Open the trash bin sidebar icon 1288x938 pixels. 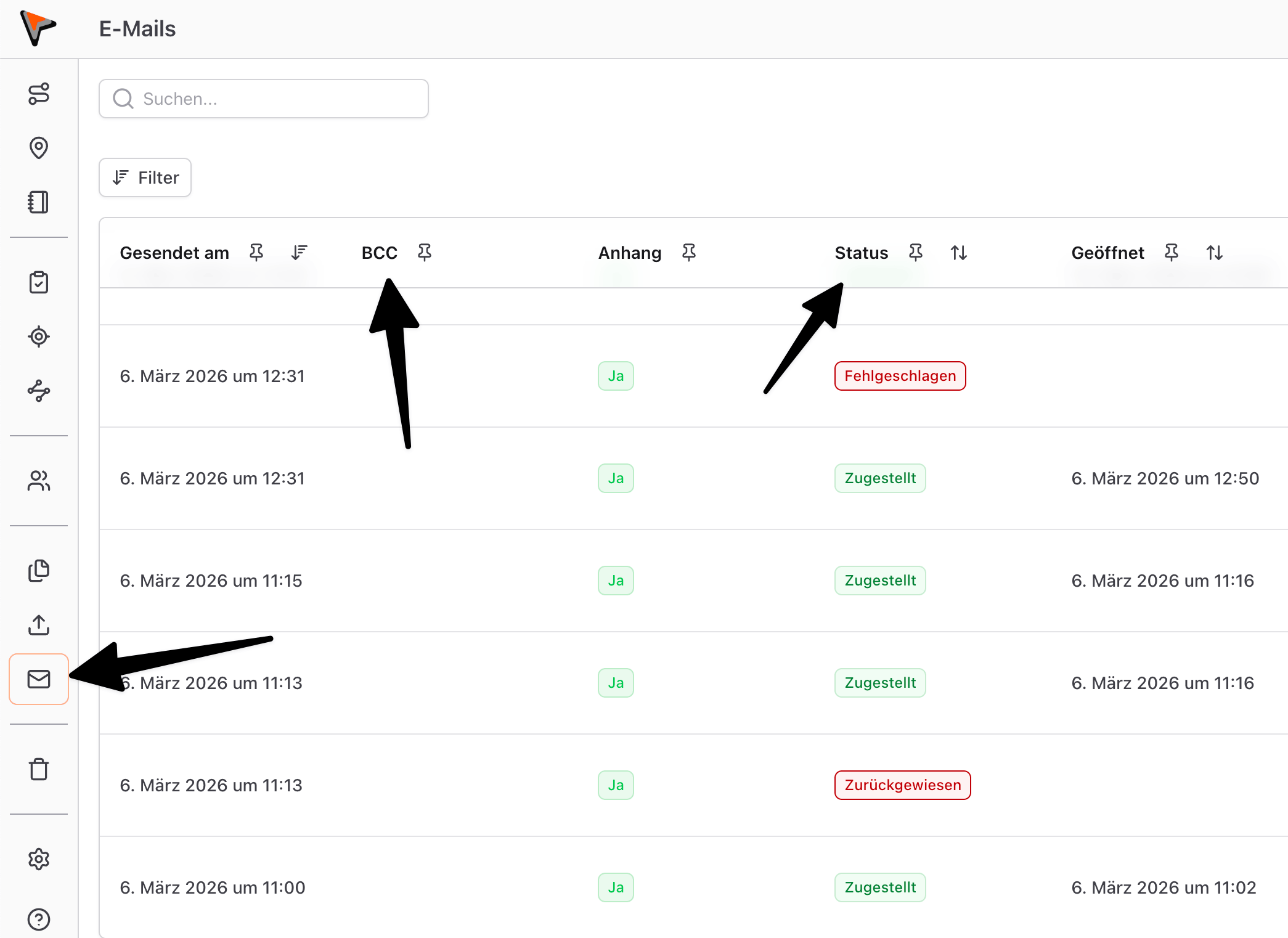(38, 769)
